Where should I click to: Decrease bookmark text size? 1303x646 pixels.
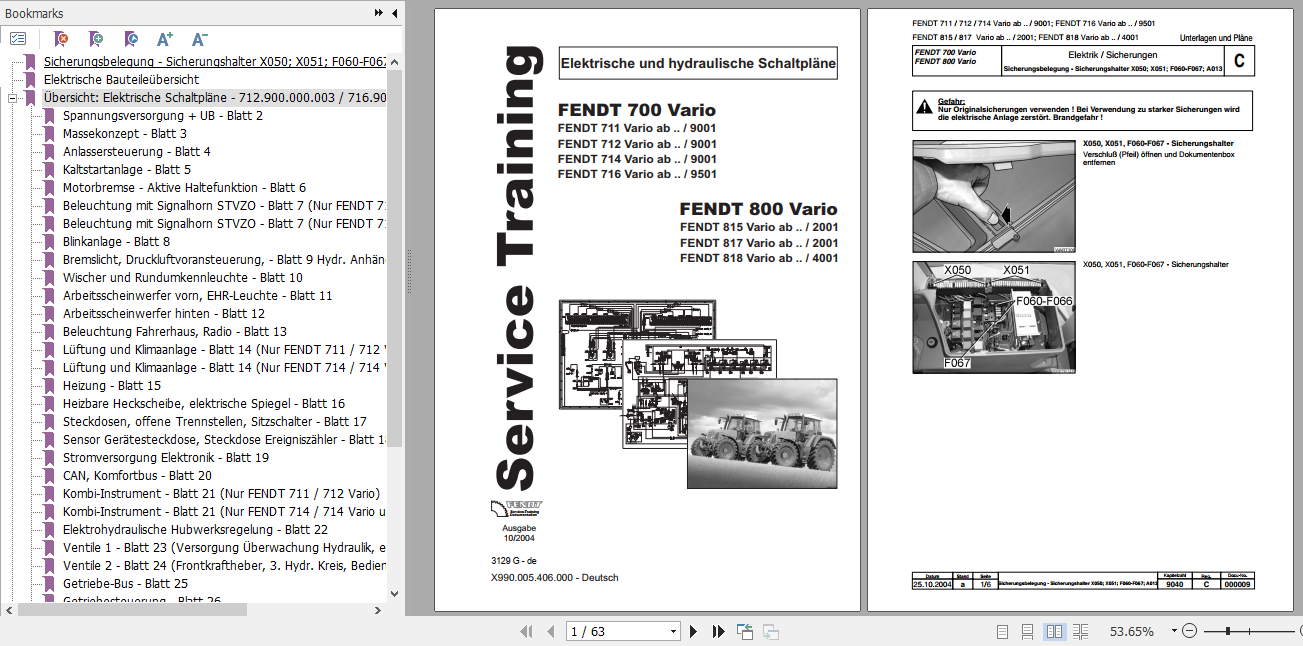(199, 39)
